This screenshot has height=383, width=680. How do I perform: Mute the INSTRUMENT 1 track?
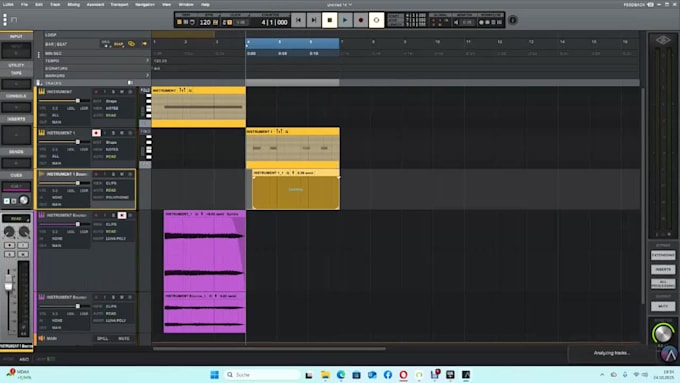pos(122,133)
